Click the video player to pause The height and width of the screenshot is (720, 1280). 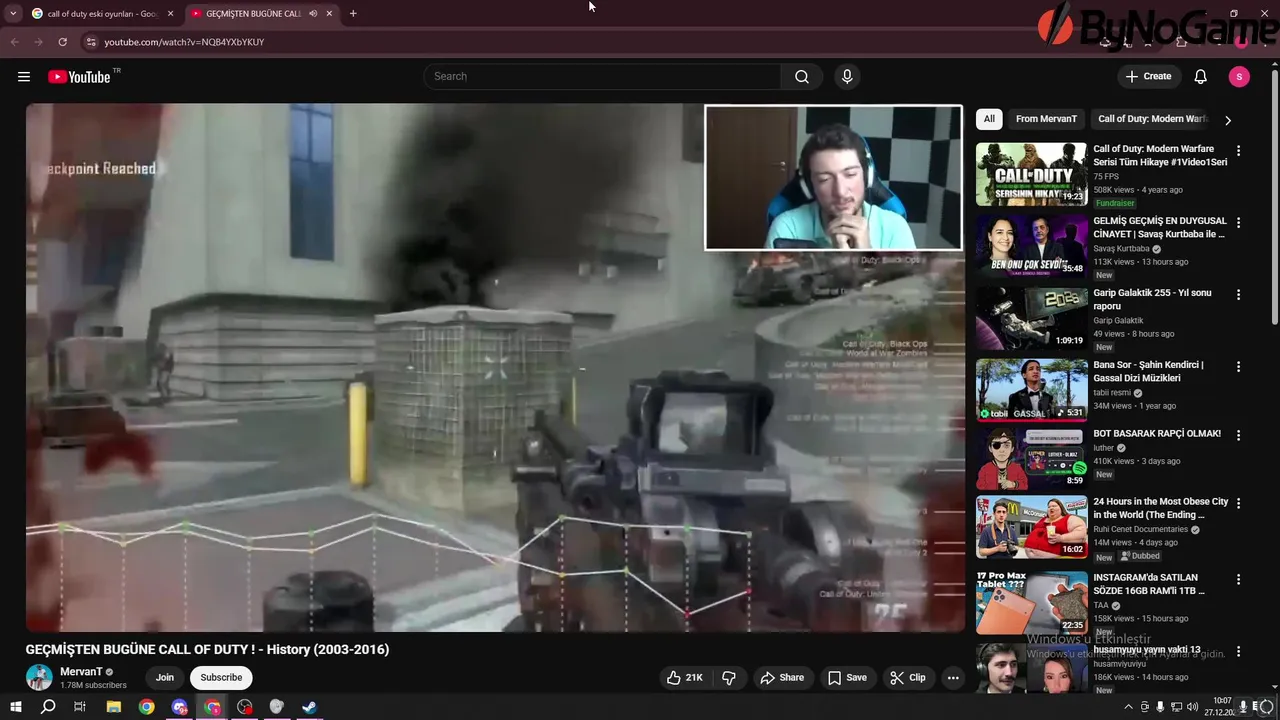tap(495, 368)
